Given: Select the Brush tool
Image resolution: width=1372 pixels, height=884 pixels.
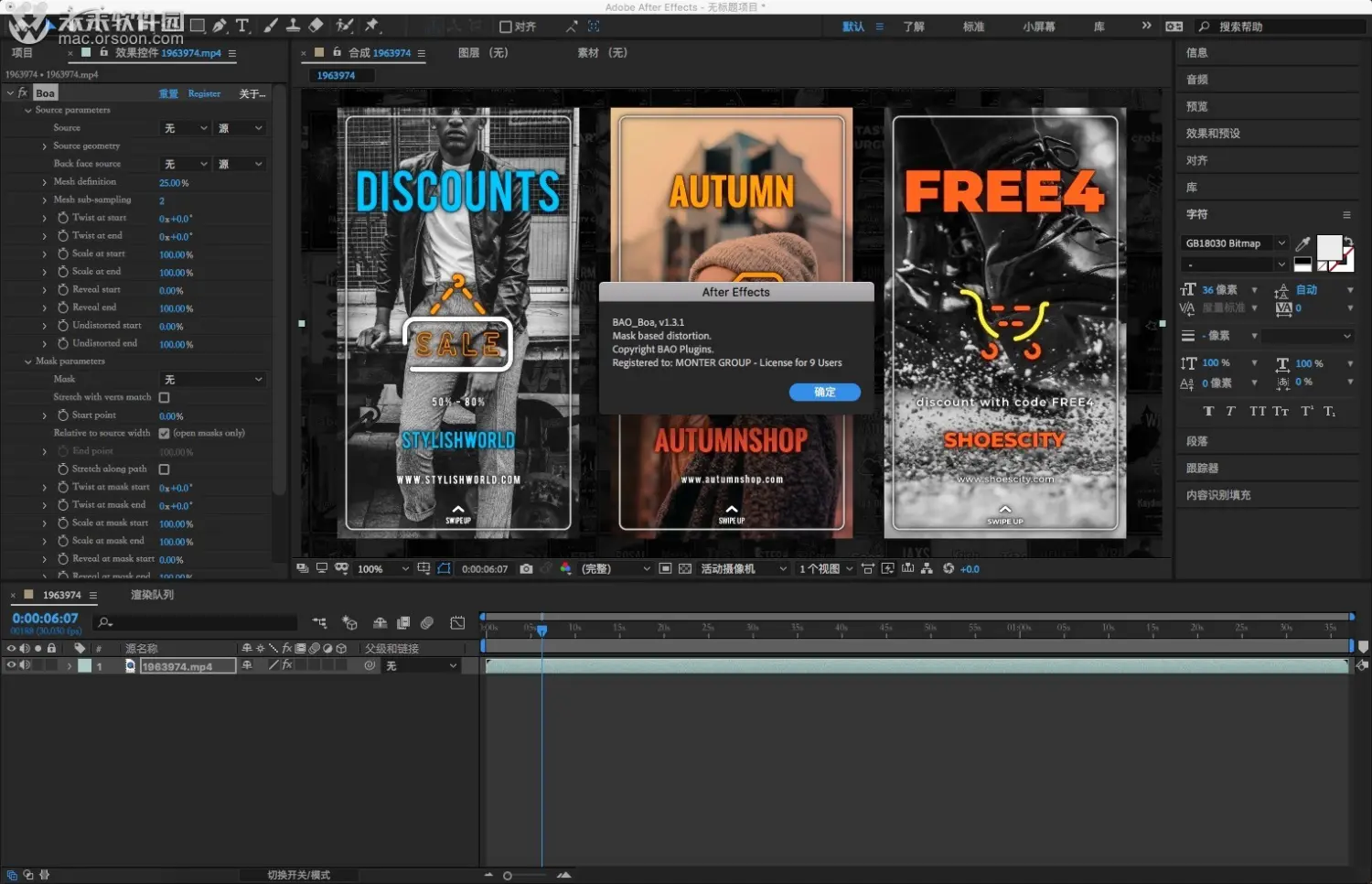Looking at the screenshot, I should click(x=271, y=26).
